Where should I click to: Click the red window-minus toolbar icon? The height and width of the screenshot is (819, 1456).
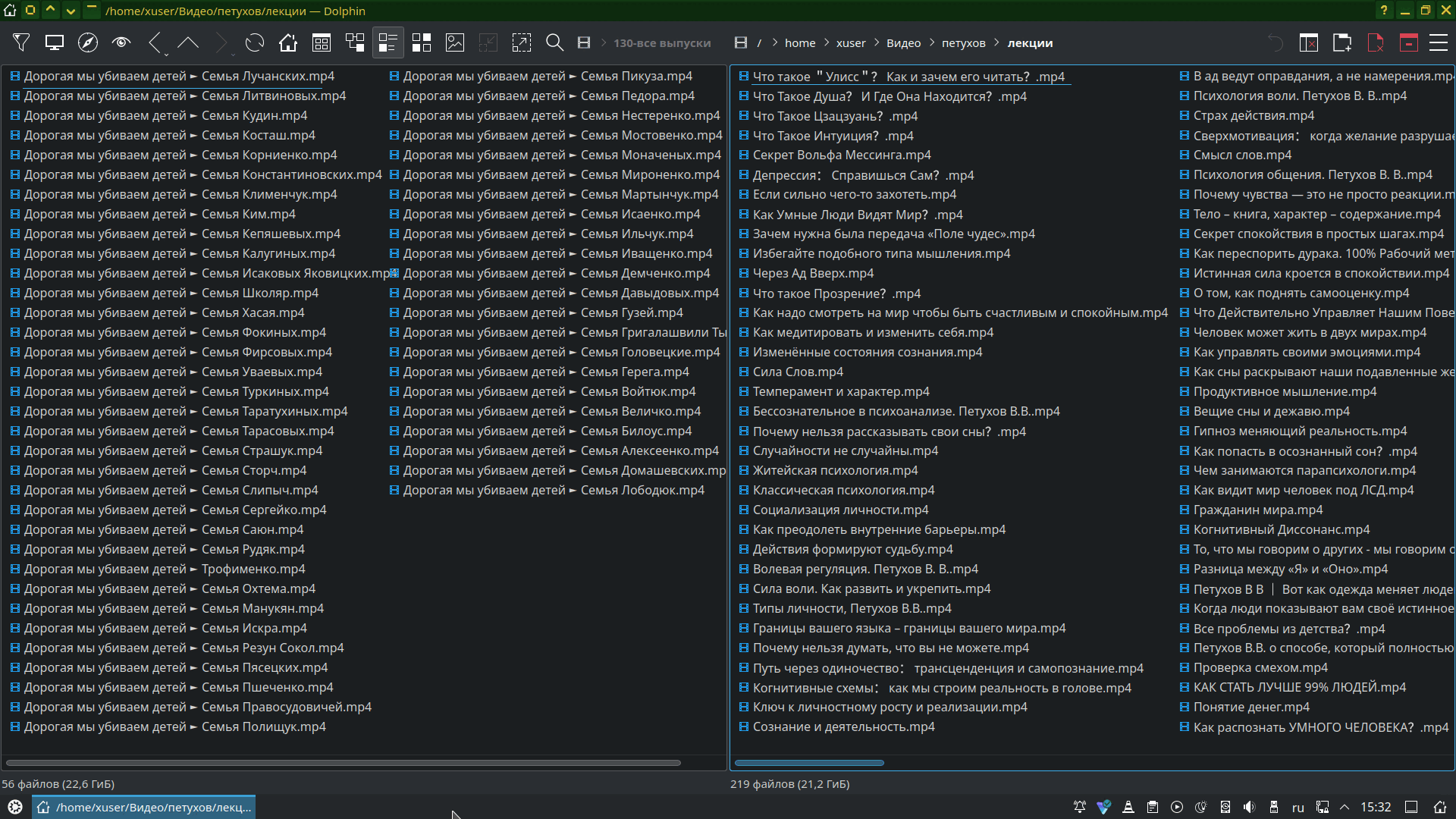click(x=1409, y=43)
